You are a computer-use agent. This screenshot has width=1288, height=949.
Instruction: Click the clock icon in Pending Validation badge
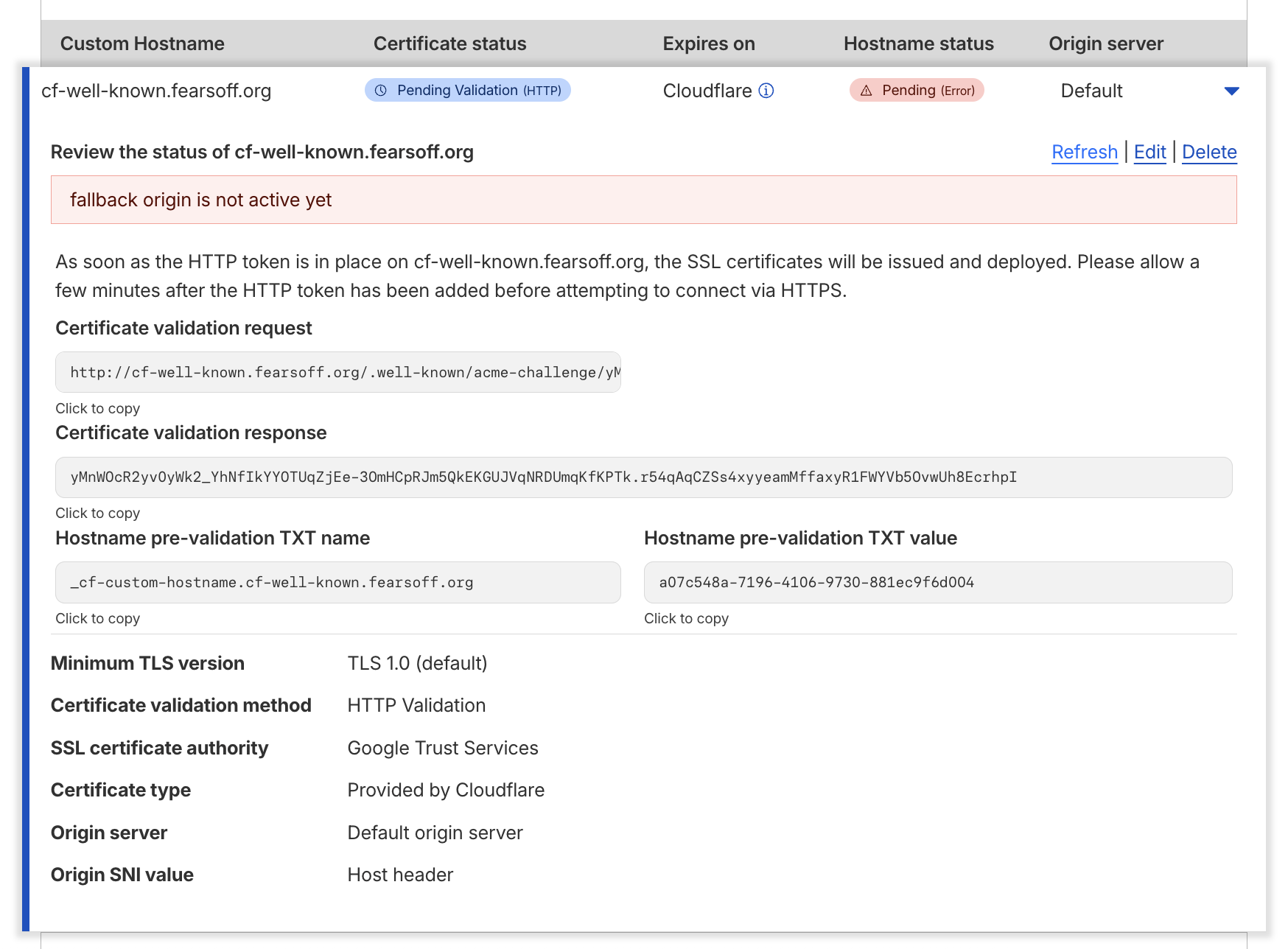[x=381, y=91]
